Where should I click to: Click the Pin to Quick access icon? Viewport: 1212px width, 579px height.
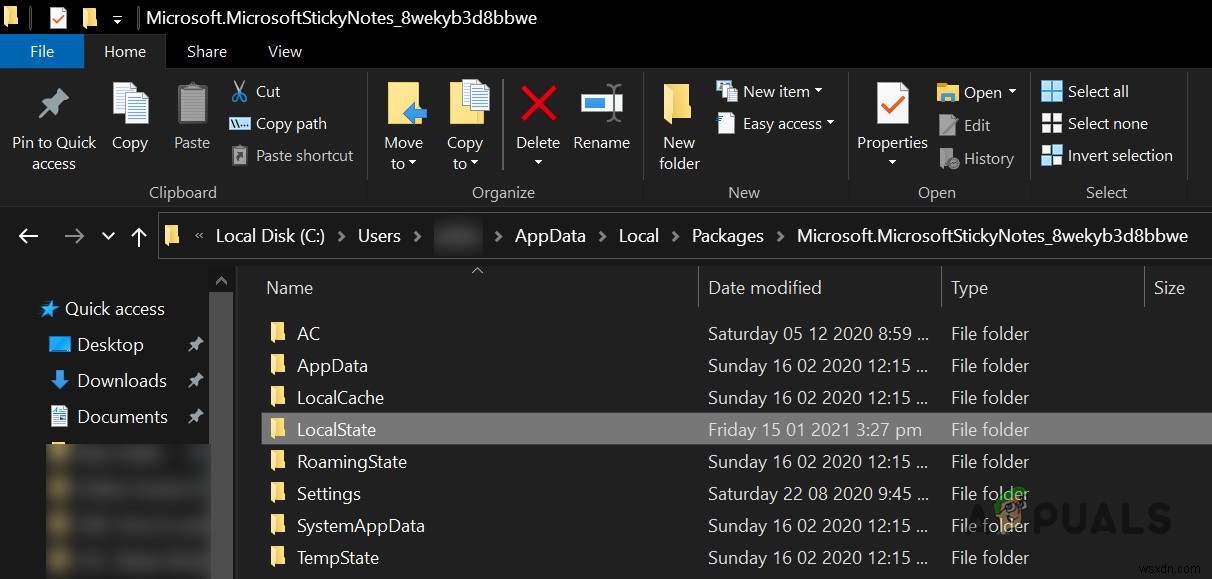(53, 105)
